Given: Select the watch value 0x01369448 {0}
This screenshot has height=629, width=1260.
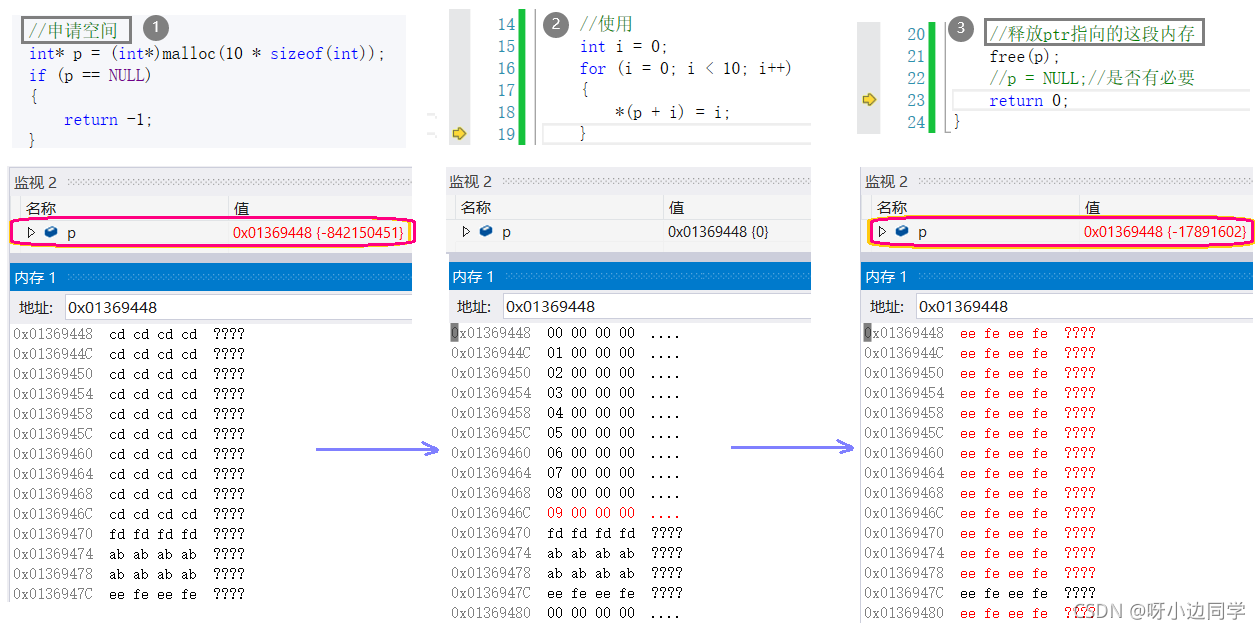Looking at the screenshot, I should pos(718,232).
